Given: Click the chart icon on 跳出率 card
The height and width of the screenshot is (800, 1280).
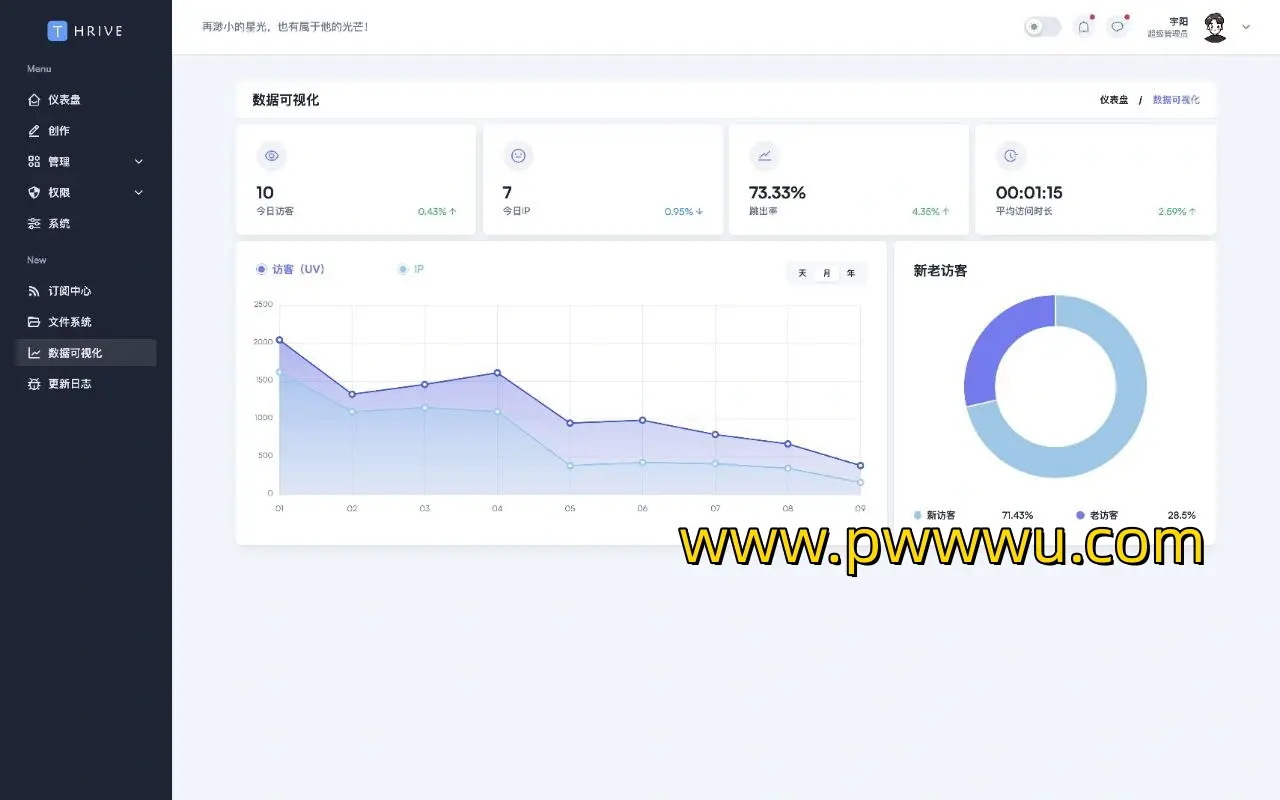Looking at the screenshot, I should (x=764, y=156).
